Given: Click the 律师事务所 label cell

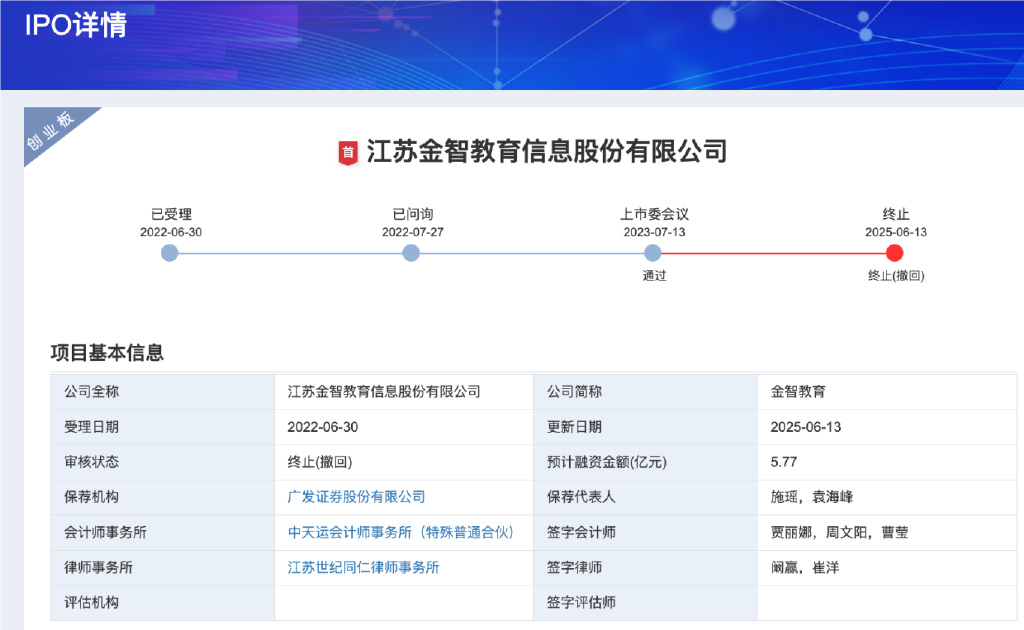Looking at the screenshot, I should pyautogui.click(x=163, y=567).
